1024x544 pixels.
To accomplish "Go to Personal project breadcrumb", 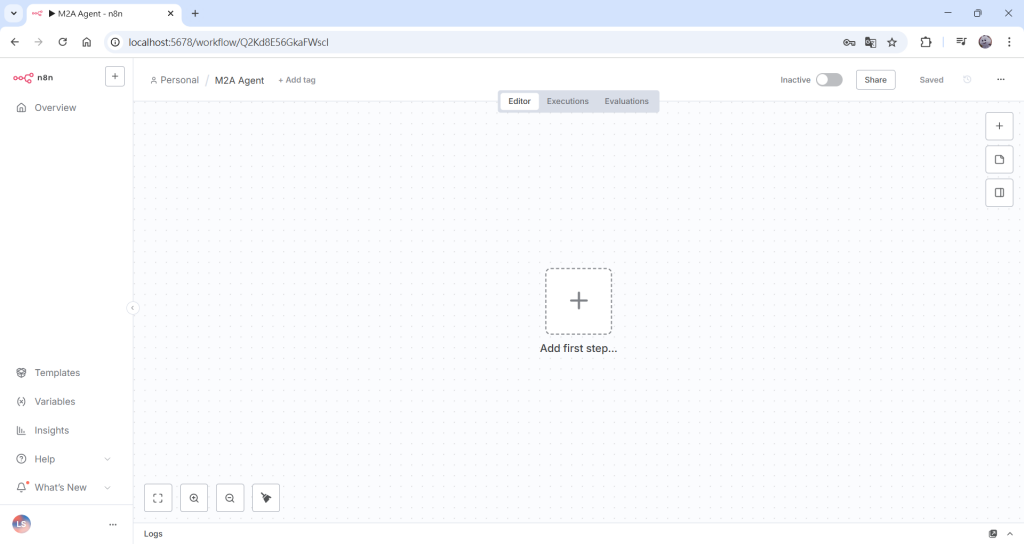I will [x=174, y=80].
